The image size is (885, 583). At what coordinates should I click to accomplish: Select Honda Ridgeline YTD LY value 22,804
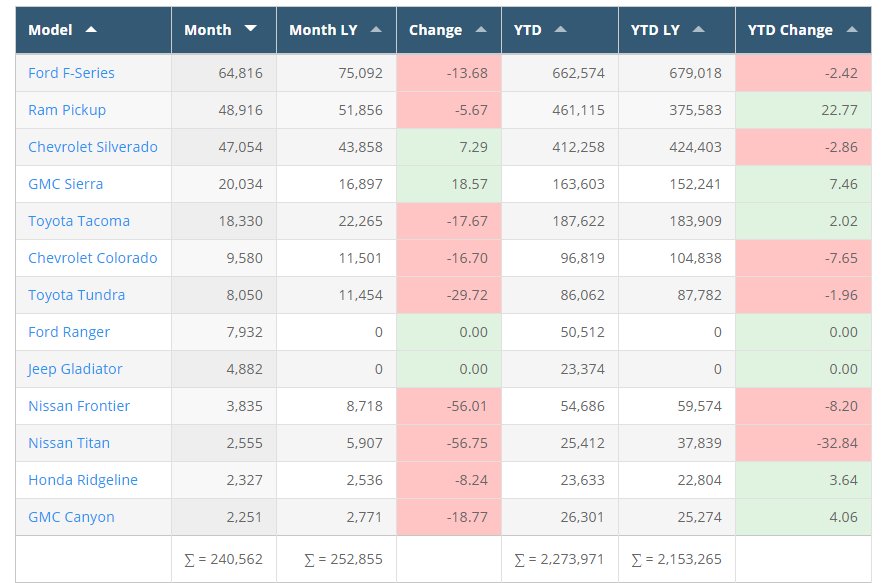point(699,480)
